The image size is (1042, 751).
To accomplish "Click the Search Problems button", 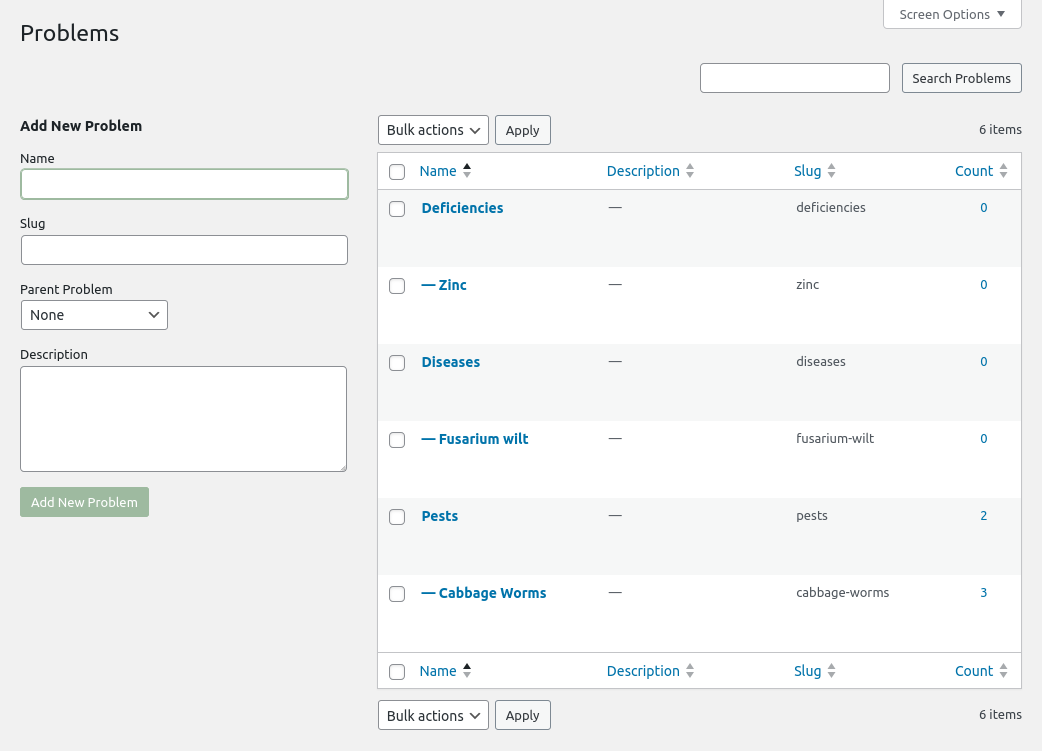I will point(961,78).
